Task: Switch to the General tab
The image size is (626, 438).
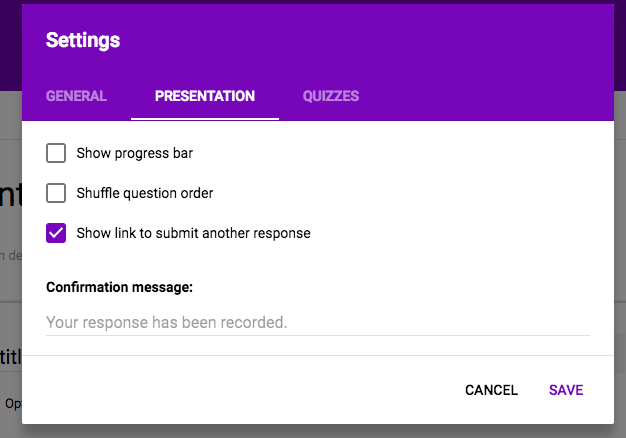Action: (x=76, y=96)
